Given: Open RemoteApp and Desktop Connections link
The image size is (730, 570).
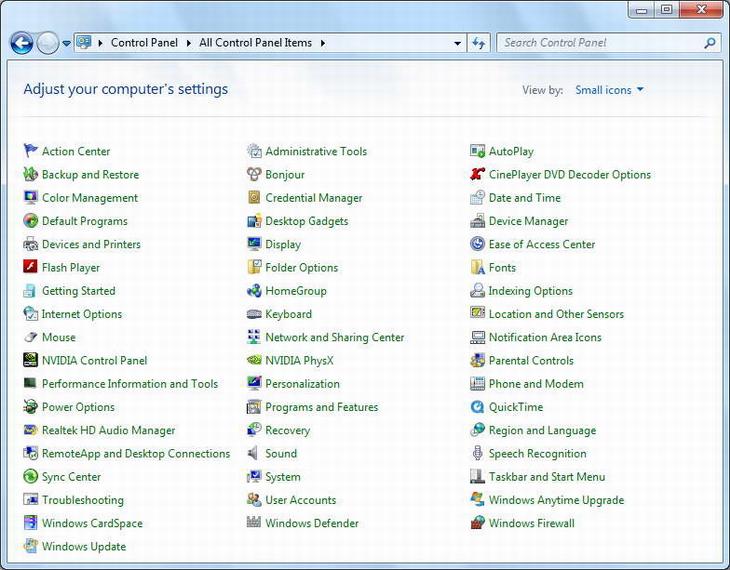Looking at the screenshot, I should (x=136, y=454).
